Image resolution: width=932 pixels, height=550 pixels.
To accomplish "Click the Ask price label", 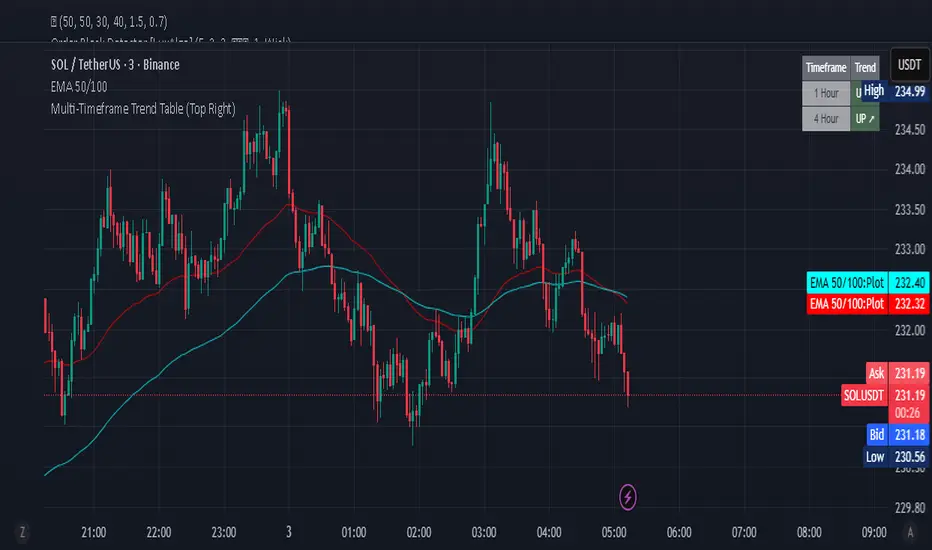I will click(x=875, y=373).
